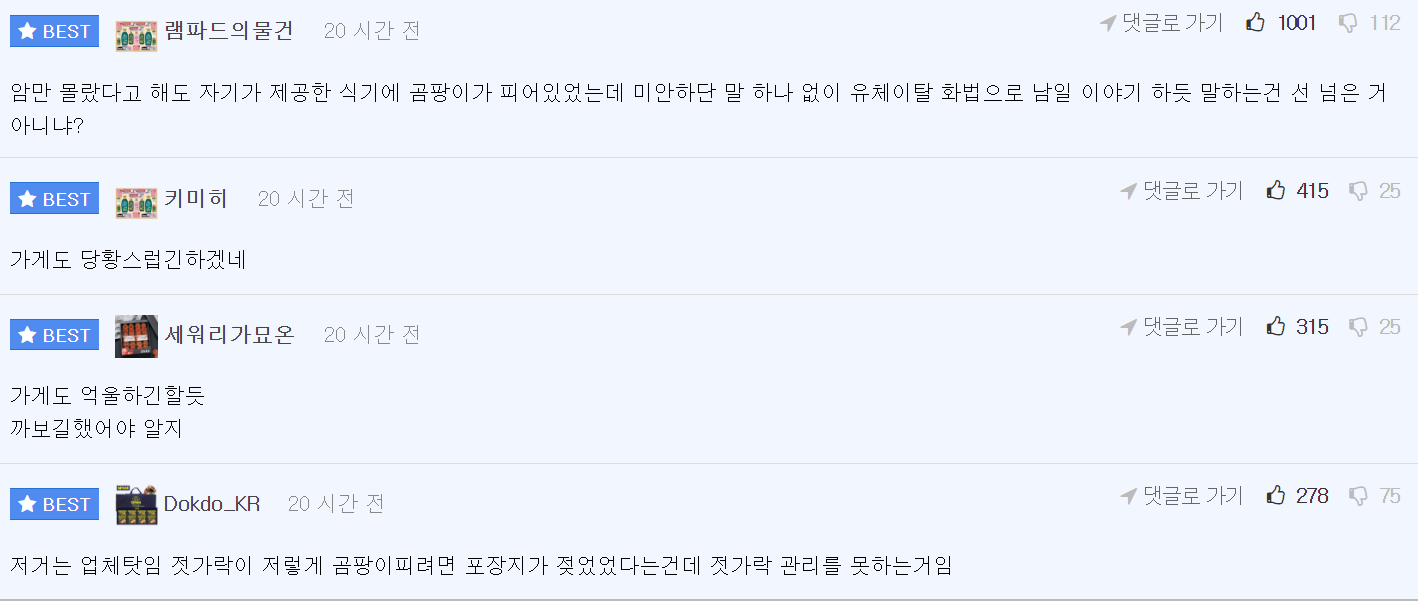
Task: Click the username 램파드의물건
Action: 229,31
